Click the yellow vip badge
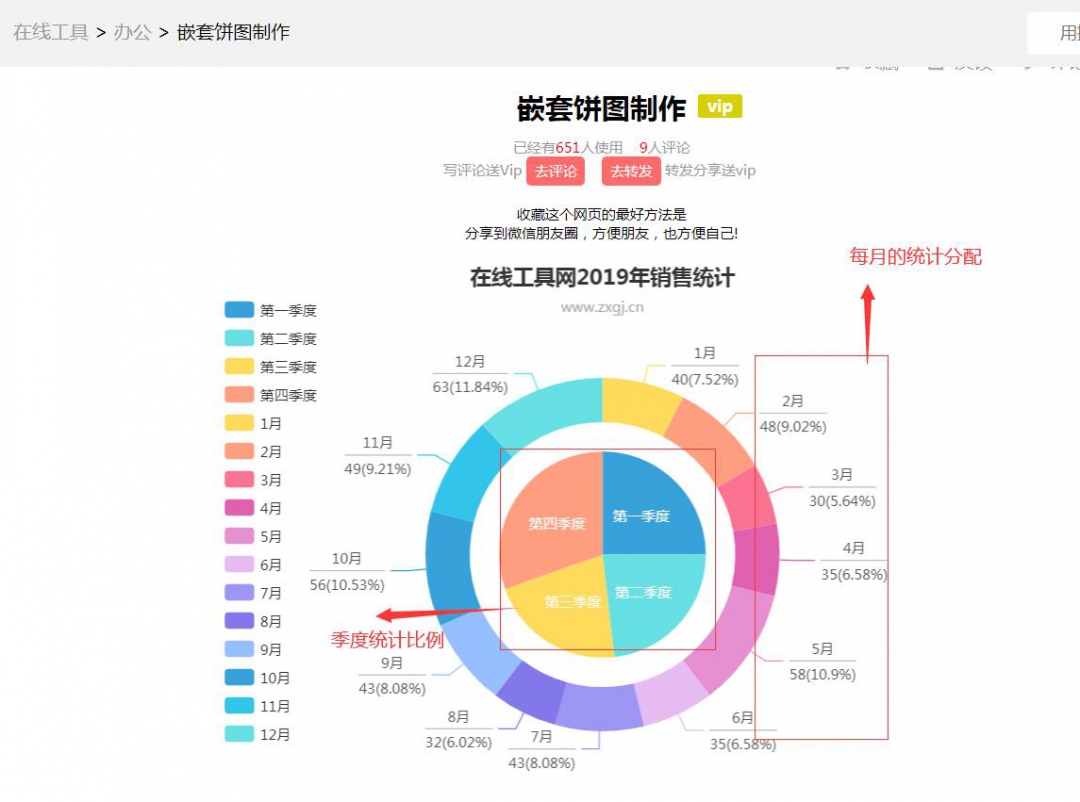 point(720,107)
